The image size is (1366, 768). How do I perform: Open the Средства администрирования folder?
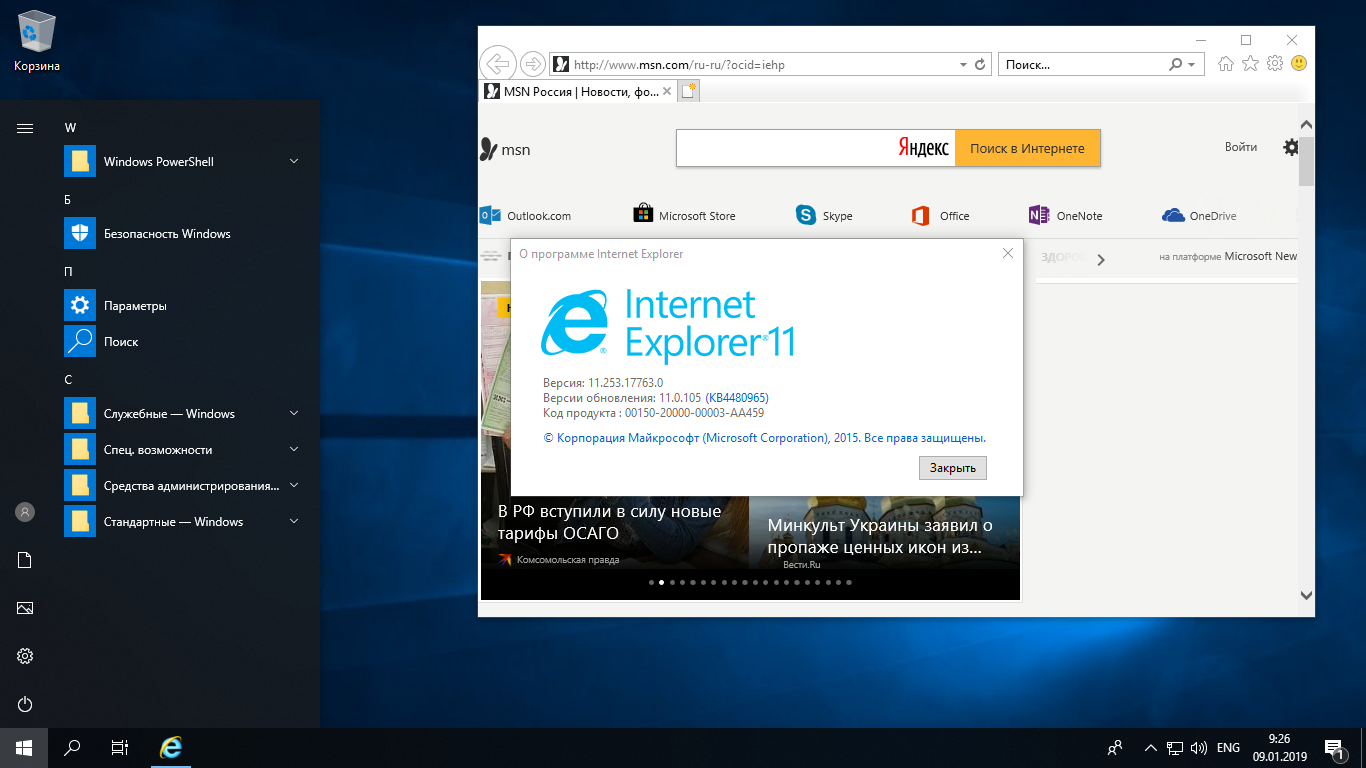[x=183, y=486]
